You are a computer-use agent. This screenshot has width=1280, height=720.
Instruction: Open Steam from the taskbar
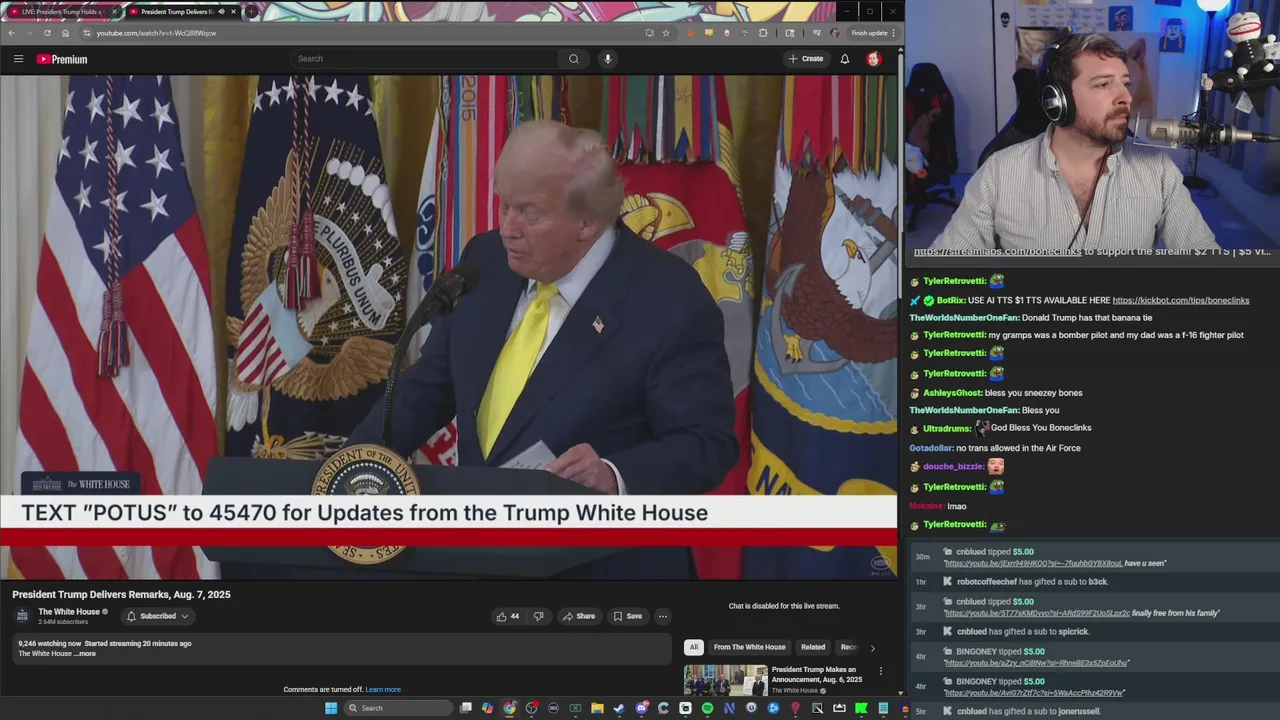[x=619, y=708]
